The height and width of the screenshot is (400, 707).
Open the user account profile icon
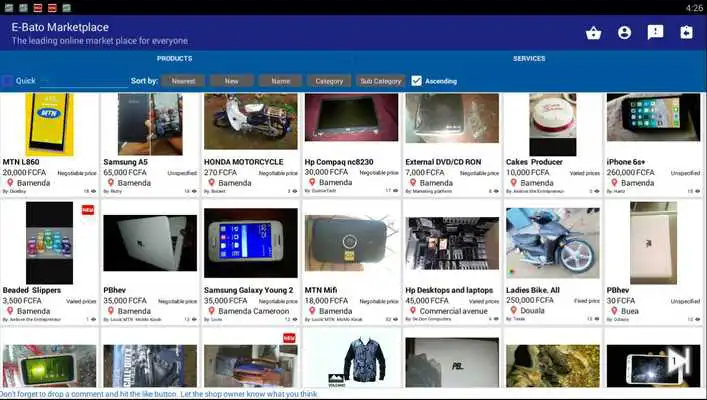[624, 32]
